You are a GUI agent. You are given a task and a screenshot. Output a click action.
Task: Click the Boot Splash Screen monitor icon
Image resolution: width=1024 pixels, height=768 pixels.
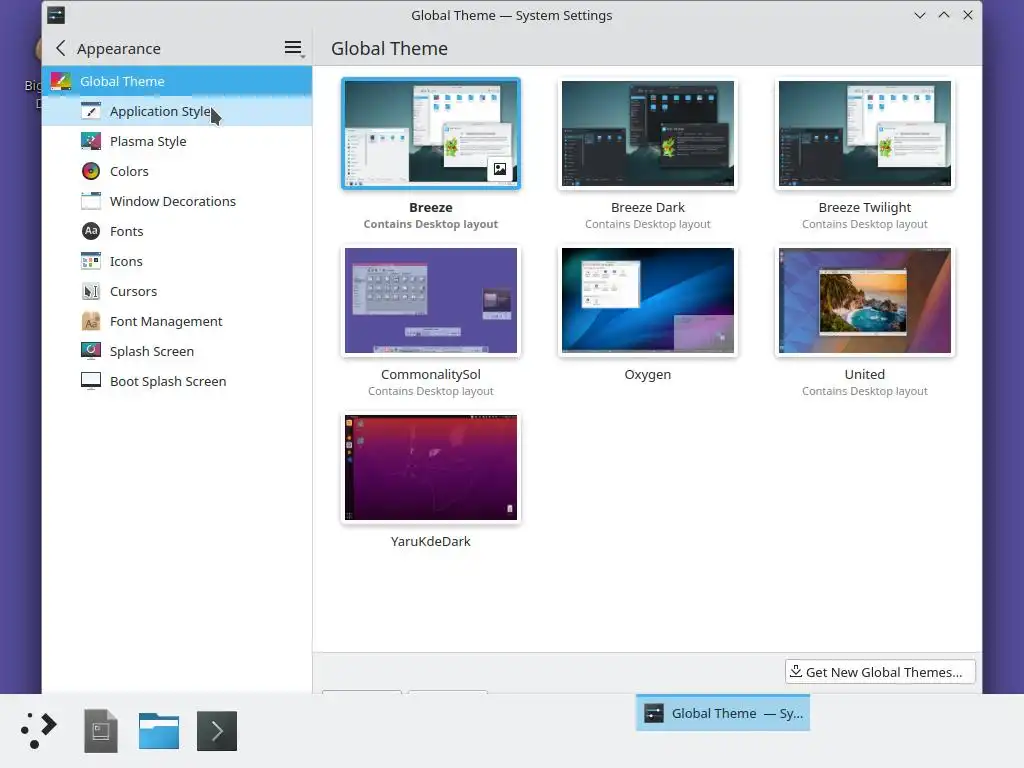pyautogui.click(x=91, y=381)
